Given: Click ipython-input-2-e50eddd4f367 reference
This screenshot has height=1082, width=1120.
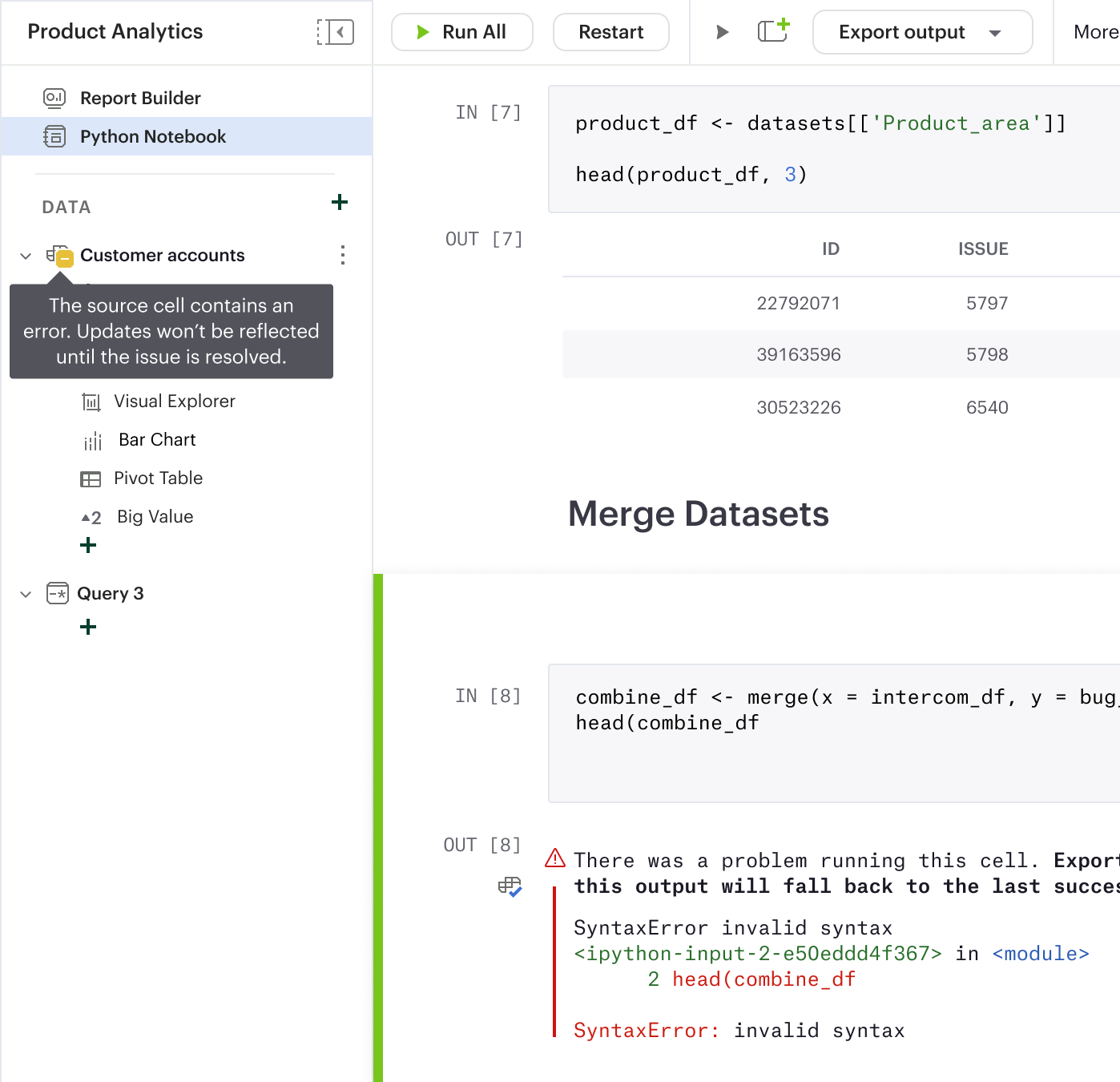Looking at the screenshot, I should coord(758,954).
